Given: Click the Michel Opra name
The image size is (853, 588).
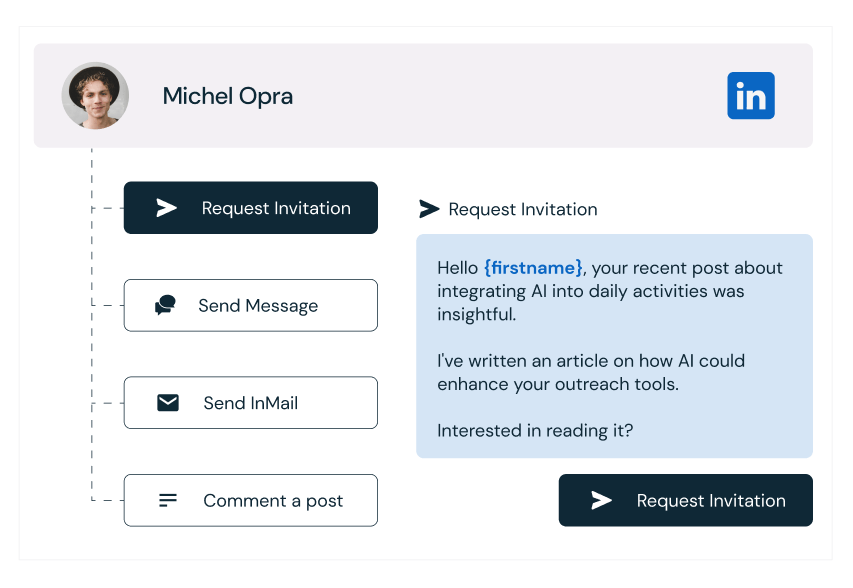Looking at the screenshot, I should 228,96.
